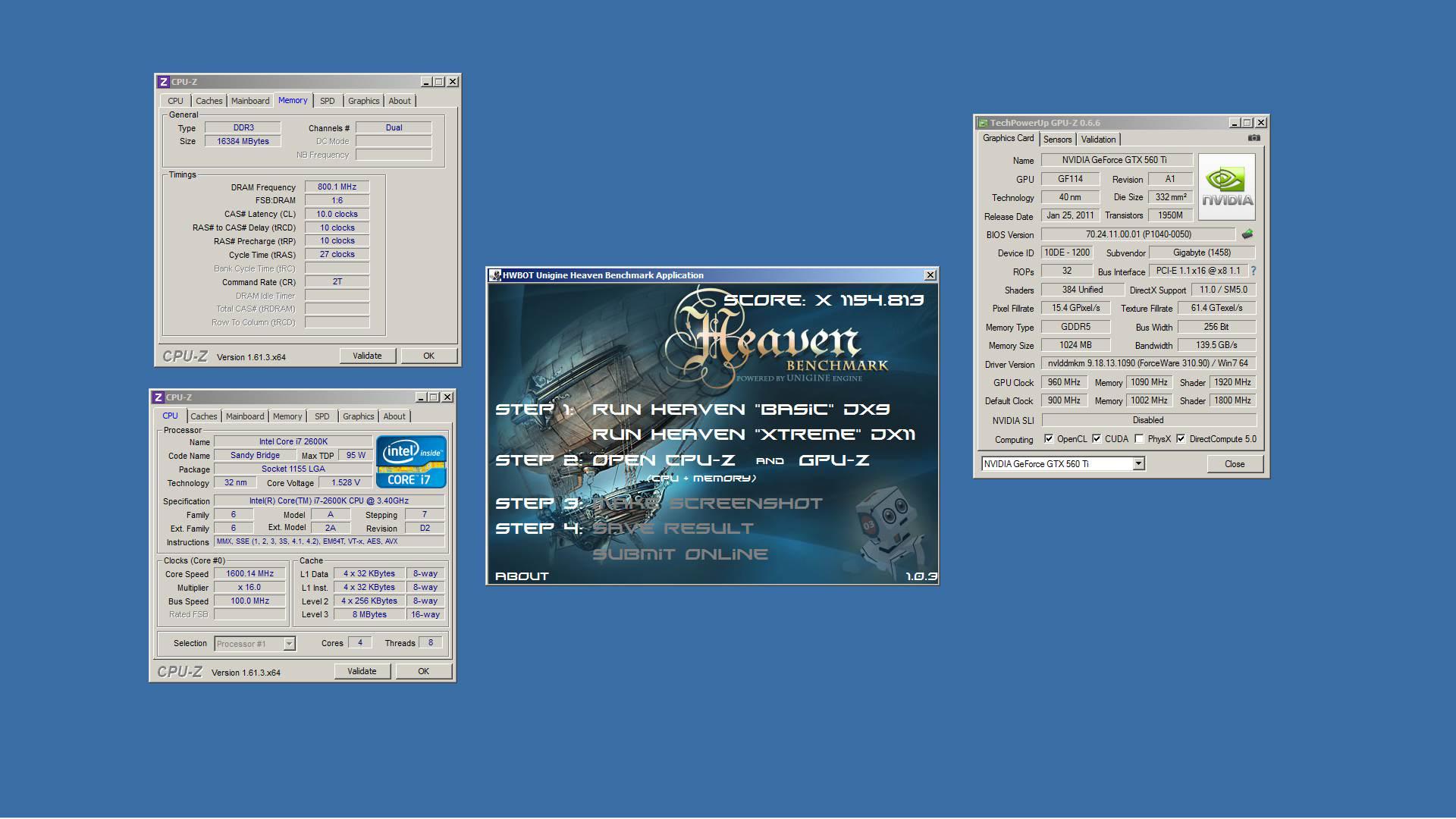1456x819 pixels.
Task: Click the Heaven score X 1154.813 text
Action: click(x=824, y=300)
